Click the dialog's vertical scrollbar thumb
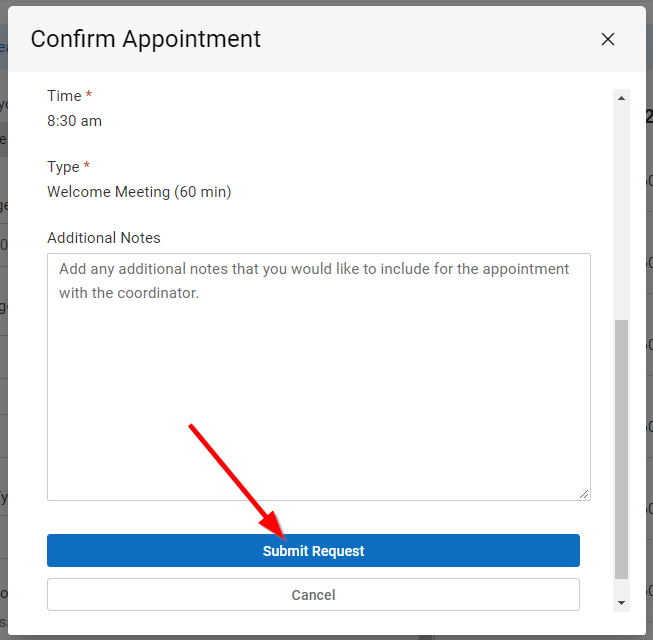Image resolution: width=653 pixels, height=640 pixels. click(x=622, y=448)
